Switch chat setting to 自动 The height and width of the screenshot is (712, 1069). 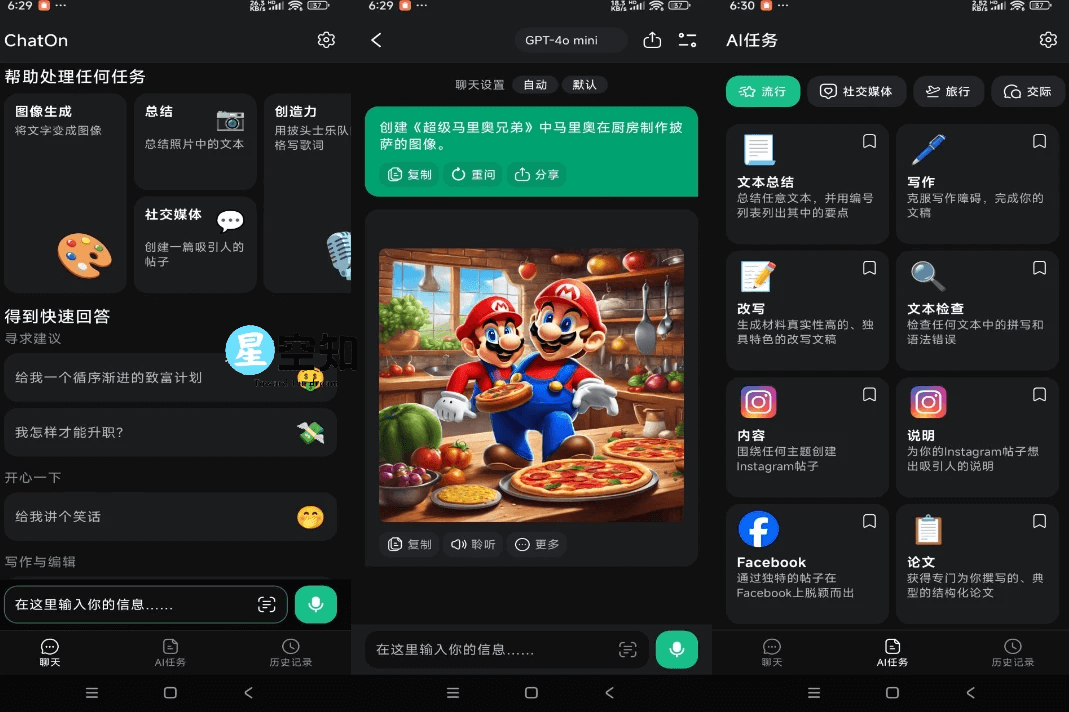pos(535,84)
